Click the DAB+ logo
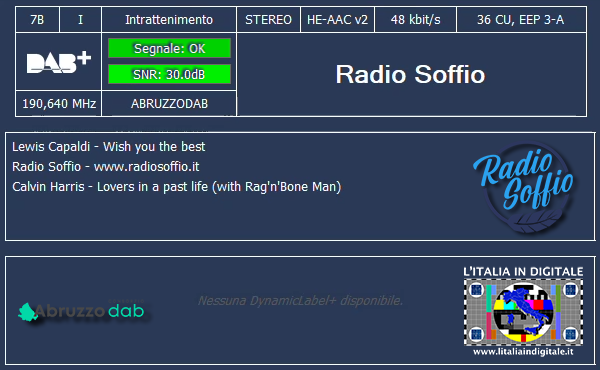 point(59,63)
